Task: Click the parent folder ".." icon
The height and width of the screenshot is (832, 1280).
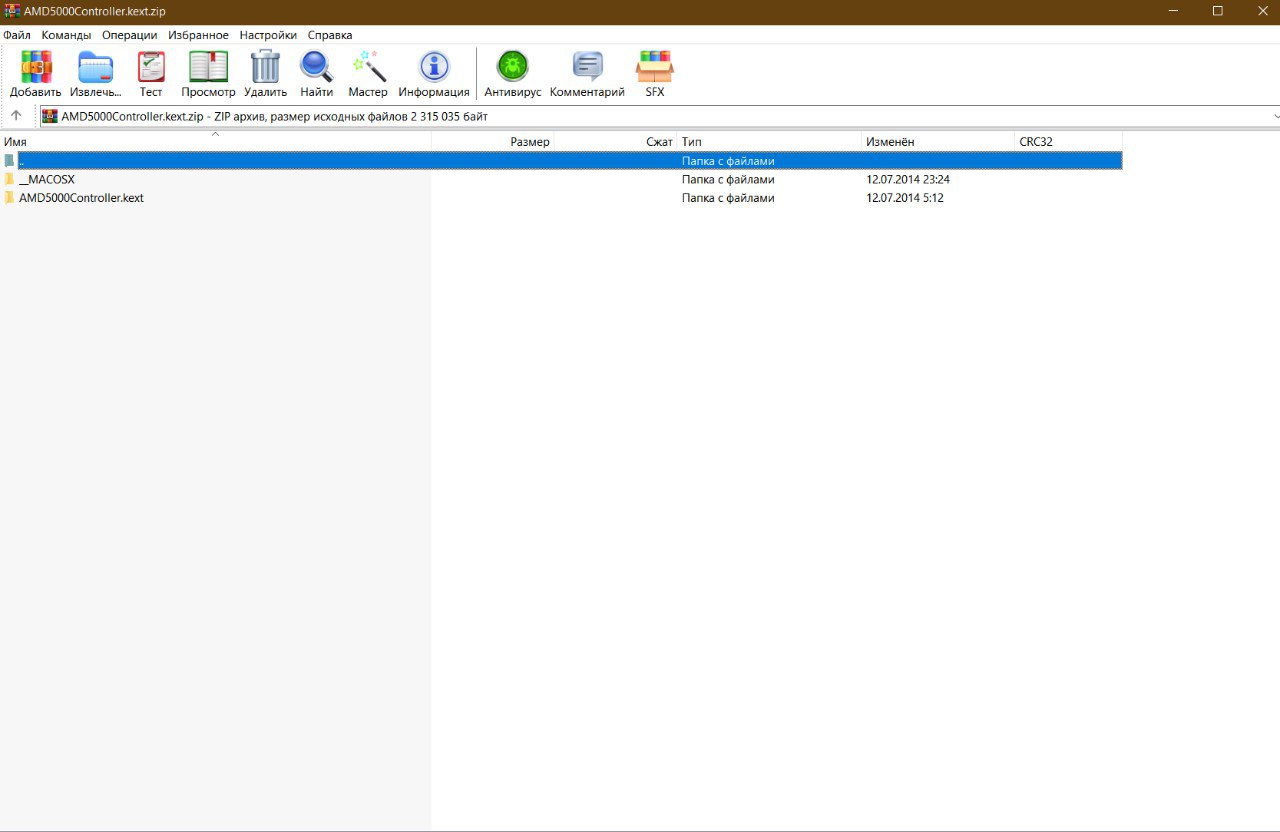Action: pos(9,161)
